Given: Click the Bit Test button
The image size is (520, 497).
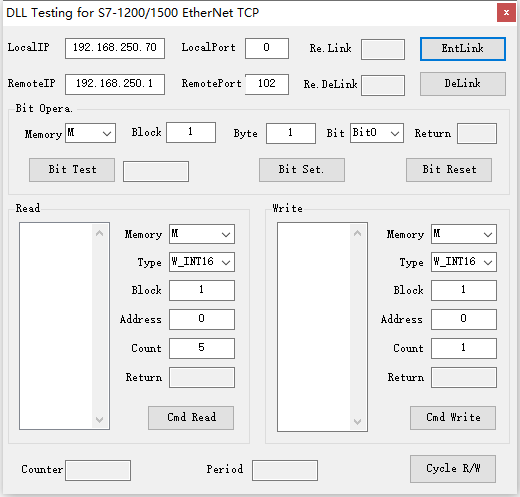Looking at the screenshot, I should 72,170.
